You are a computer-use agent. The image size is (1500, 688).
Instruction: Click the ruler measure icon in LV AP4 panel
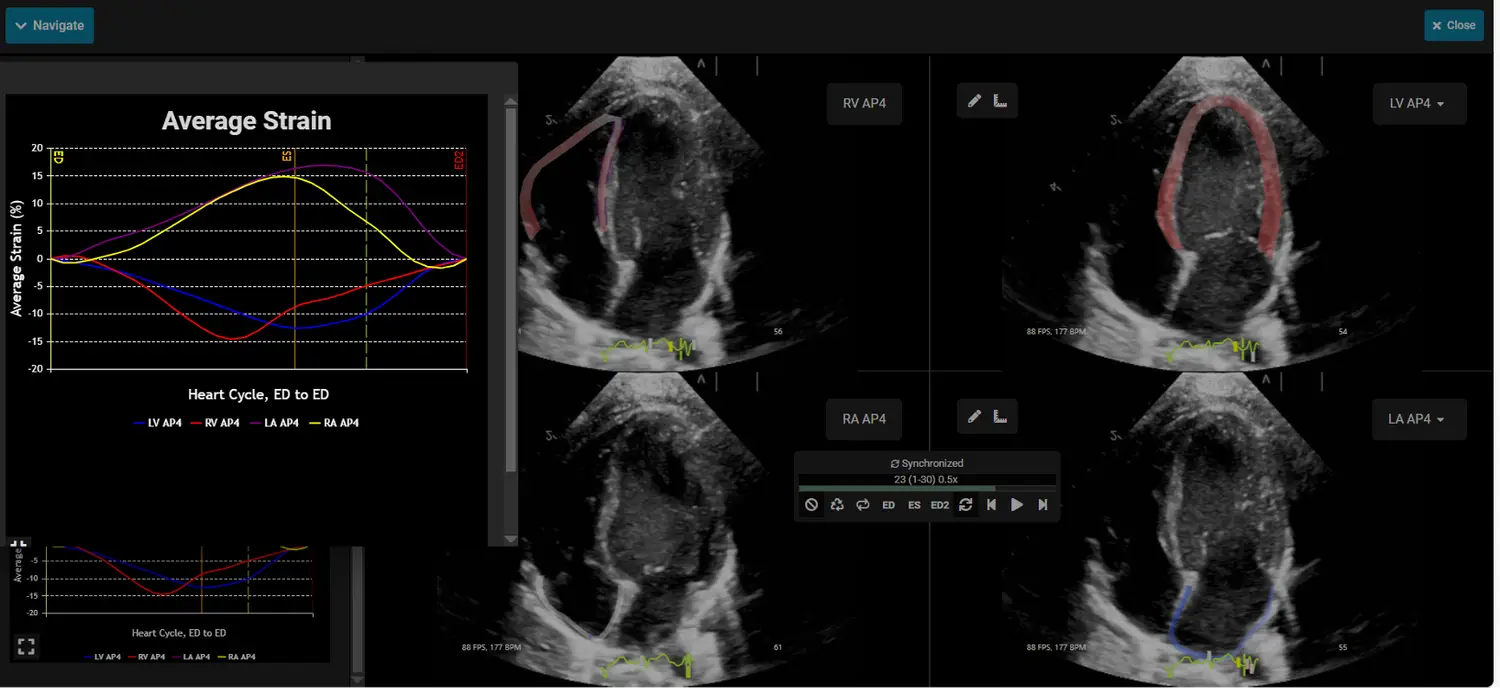coord(1000,101)
